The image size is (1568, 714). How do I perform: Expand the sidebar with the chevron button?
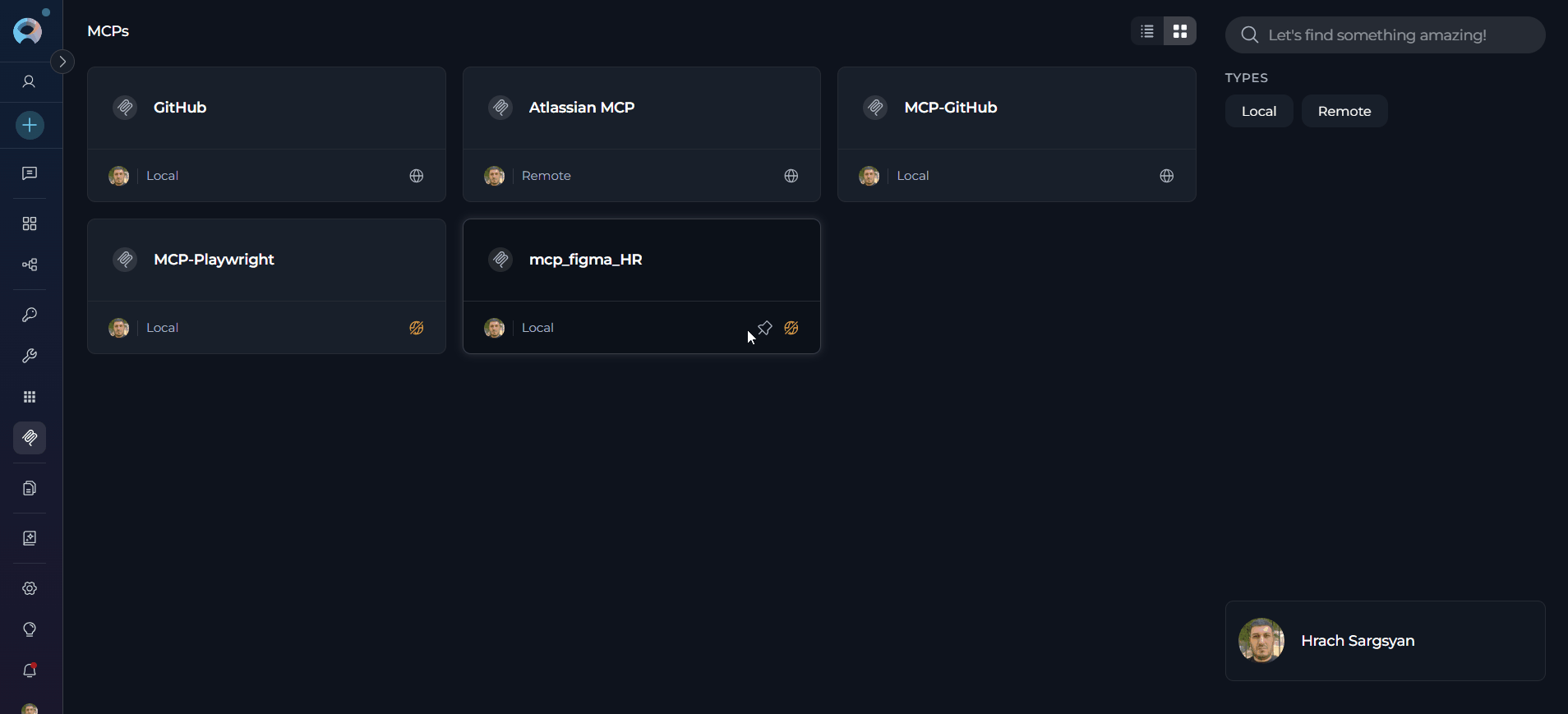click(62, 62)
